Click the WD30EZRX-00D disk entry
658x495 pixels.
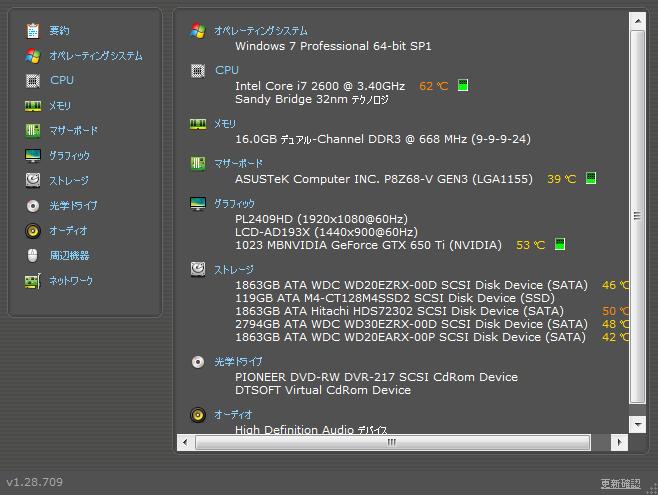click(x=411, y=324)
